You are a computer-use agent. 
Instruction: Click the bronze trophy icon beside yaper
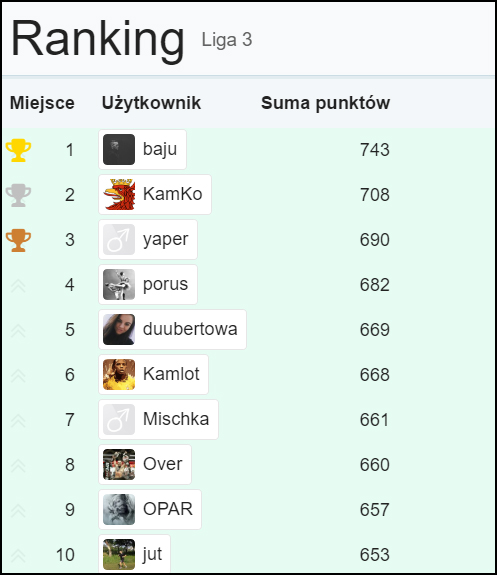18,240
